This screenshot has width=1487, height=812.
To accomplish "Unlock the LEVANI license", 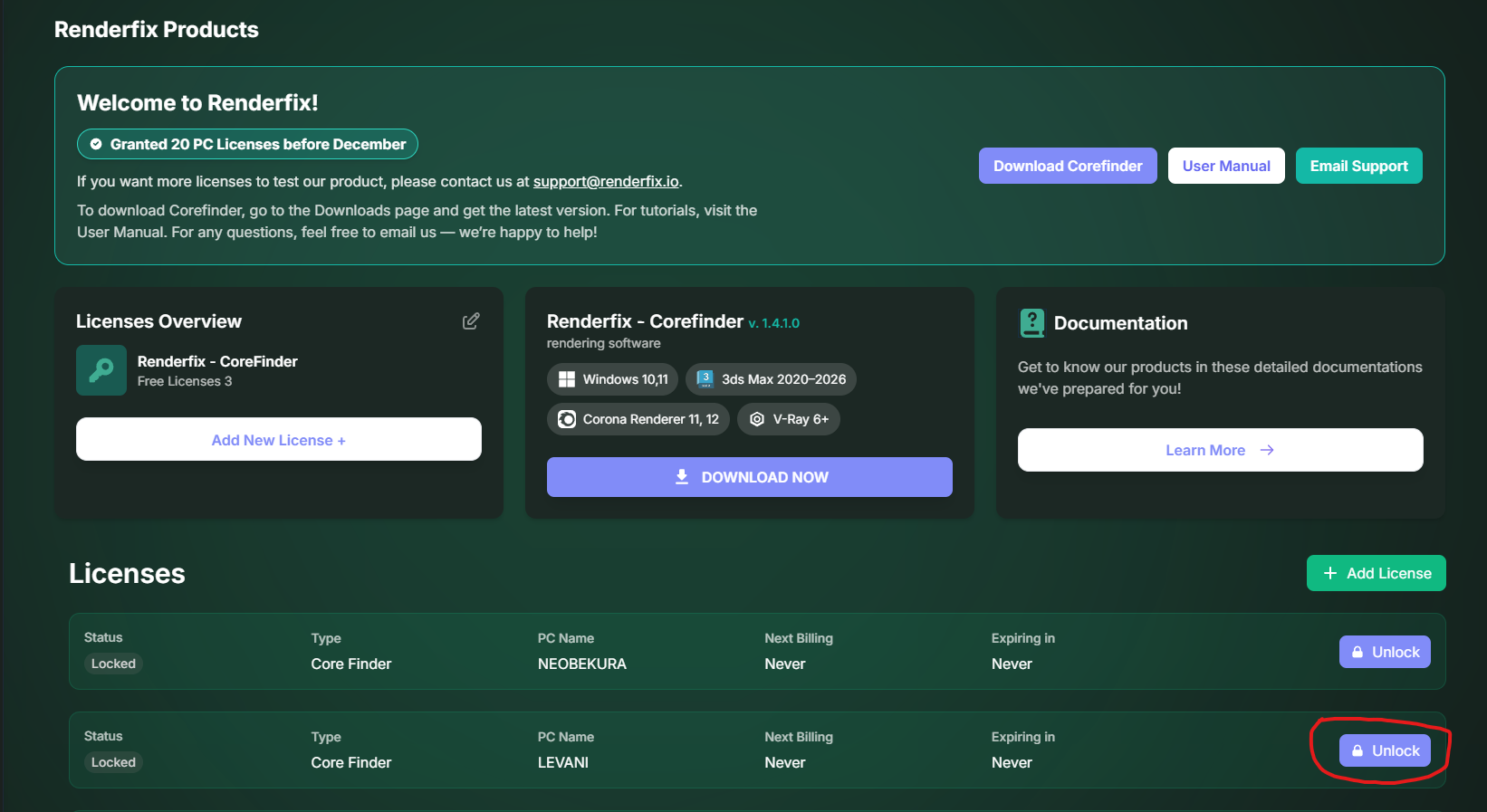I will pyautogui.click(x=1385, y=750).
